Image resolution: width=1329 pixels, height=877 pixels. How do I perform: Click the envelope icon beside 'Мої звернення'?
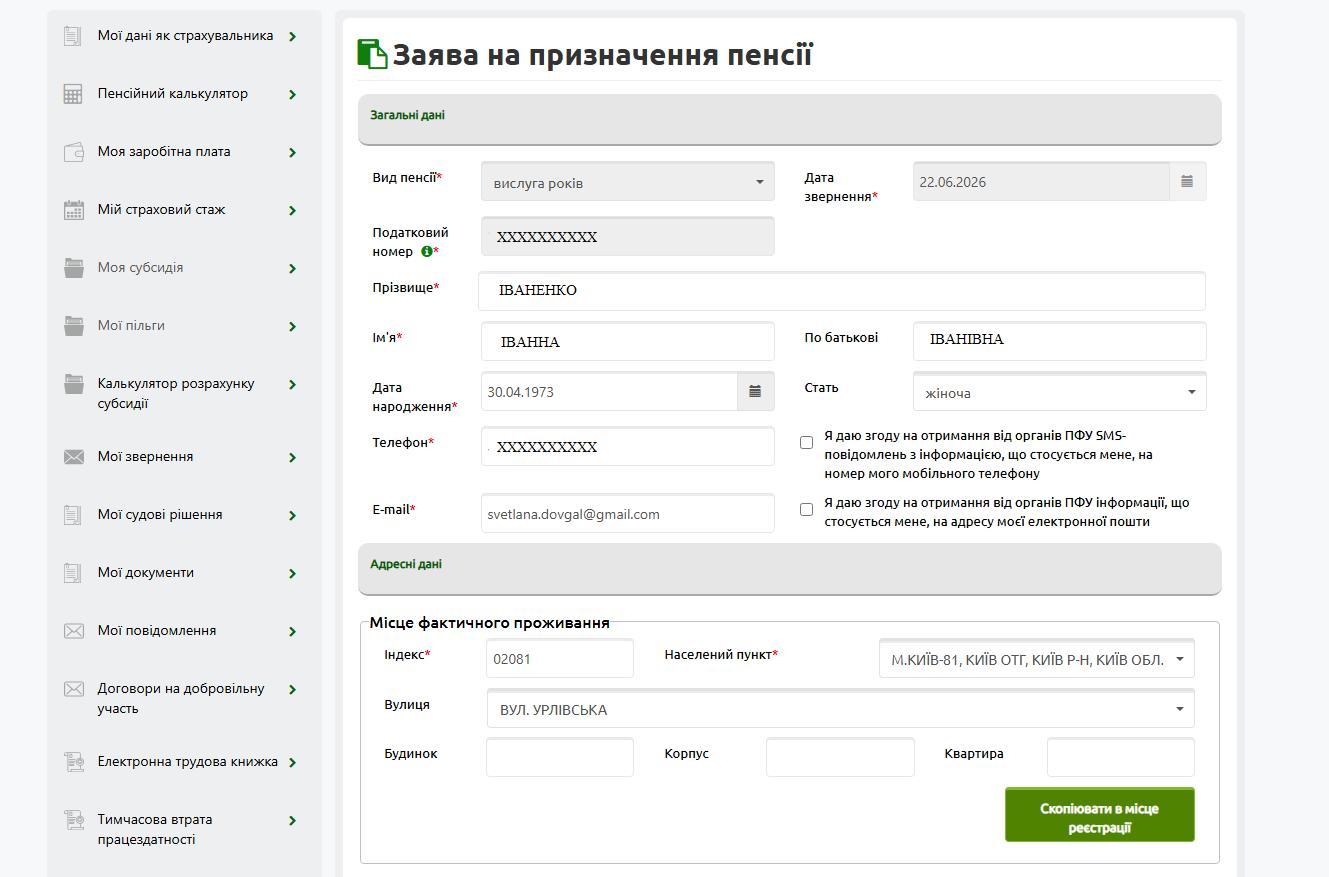pyautogui.click(x=73, y=457)
